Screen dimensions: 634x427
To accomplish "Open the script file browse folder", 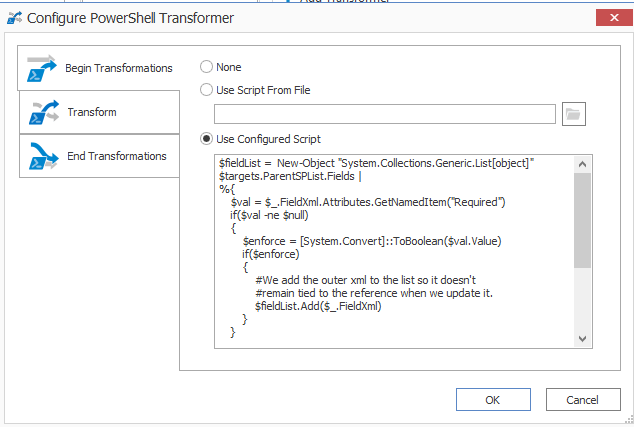I will click(x=573, y=114).
